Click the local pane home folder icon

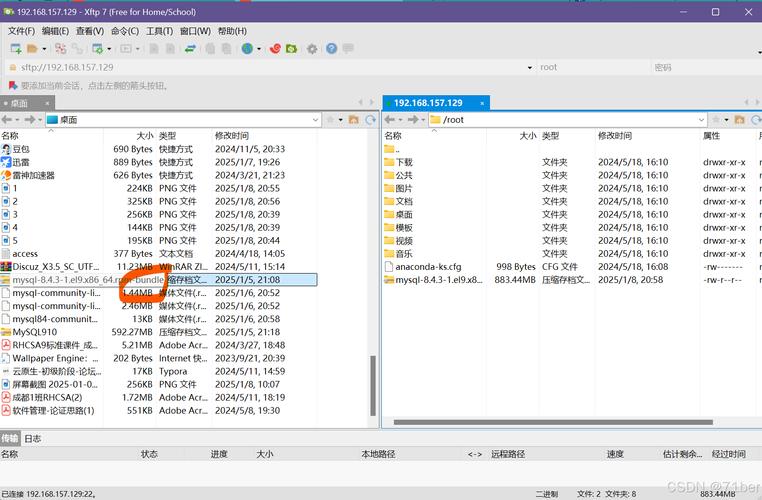click(354, 120)
